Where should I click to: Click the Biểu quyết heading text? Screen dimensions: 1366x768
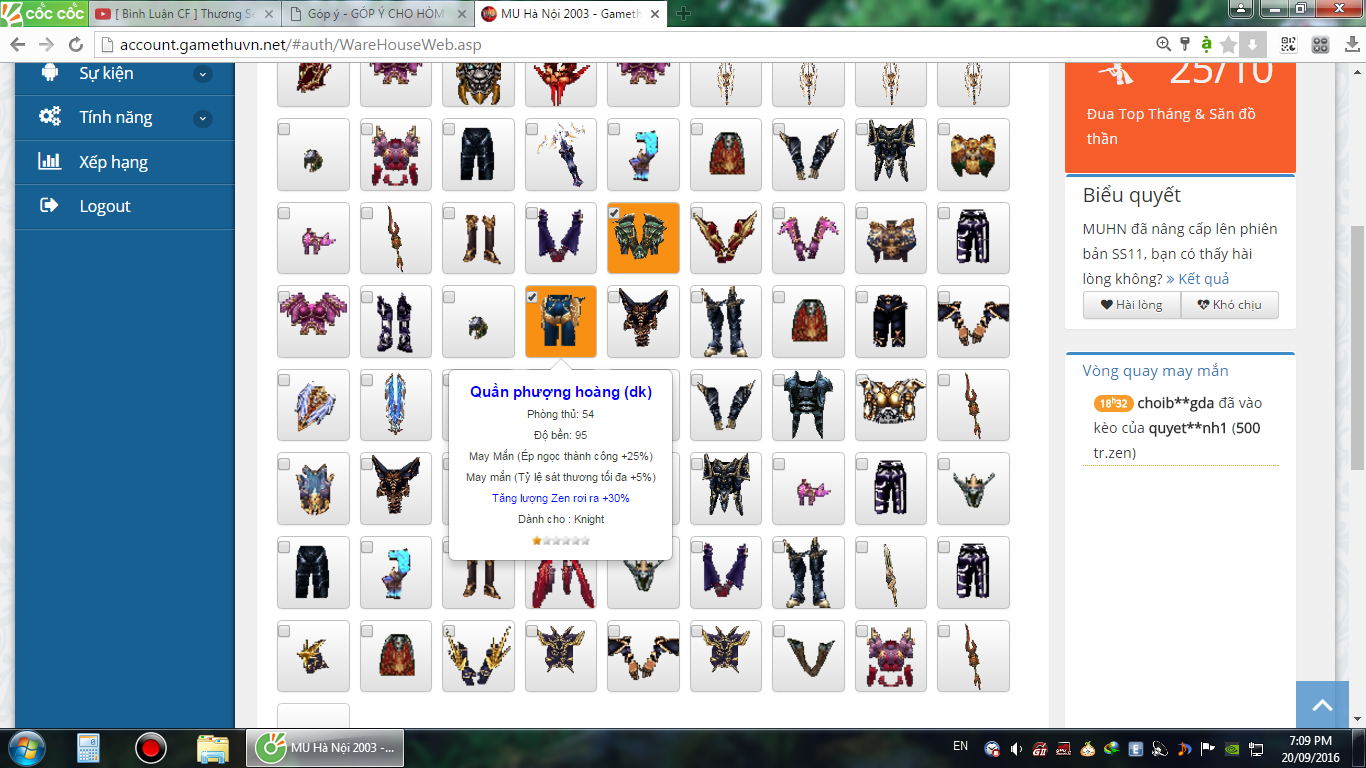pyautogui.click(x=1131, y=195)
